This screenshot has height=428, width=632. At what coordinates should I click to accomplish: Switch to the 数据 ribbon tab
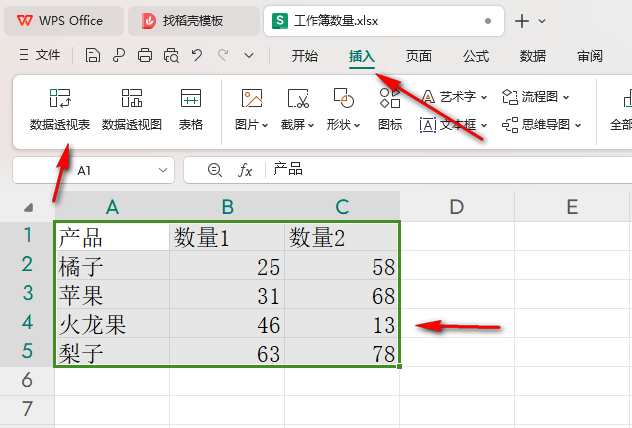[532, 56]
